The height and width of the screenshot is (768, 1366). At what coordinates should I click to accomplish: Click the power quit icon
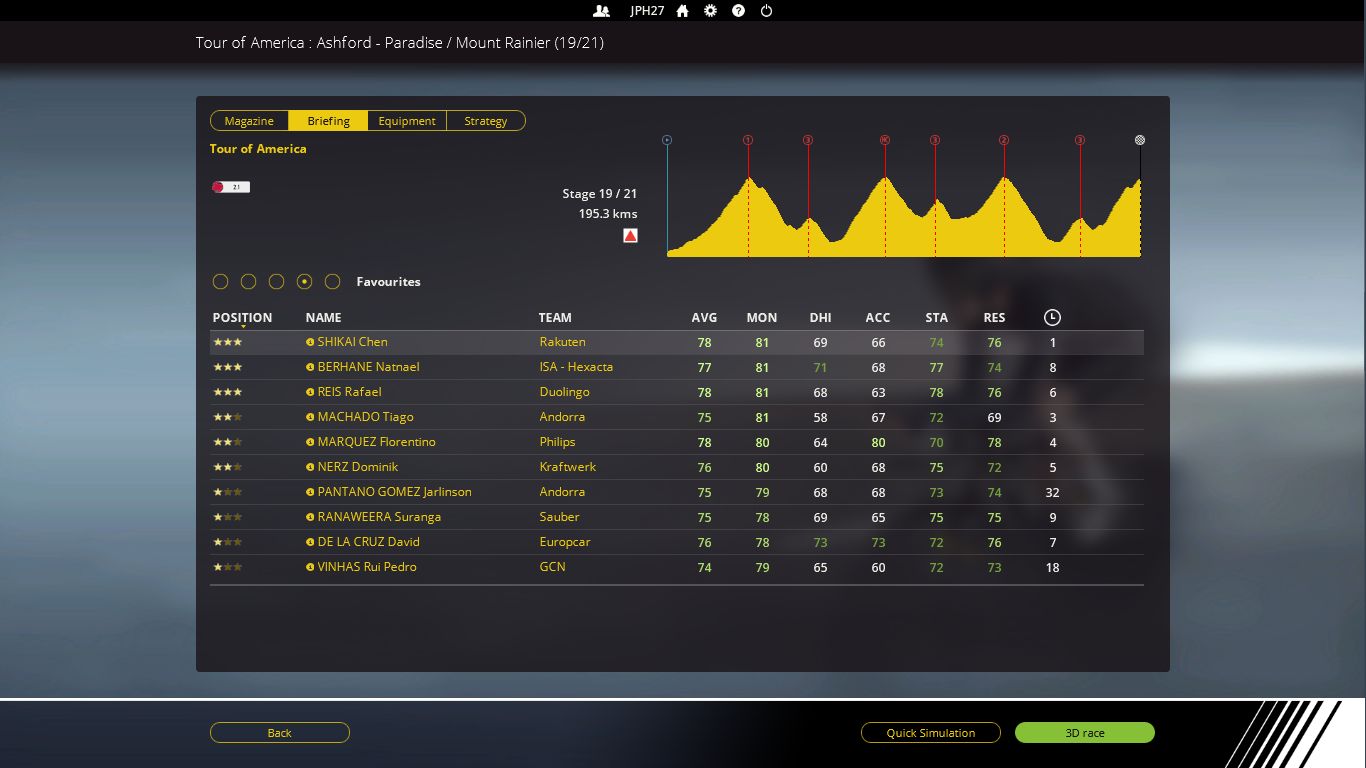[766, 11]
